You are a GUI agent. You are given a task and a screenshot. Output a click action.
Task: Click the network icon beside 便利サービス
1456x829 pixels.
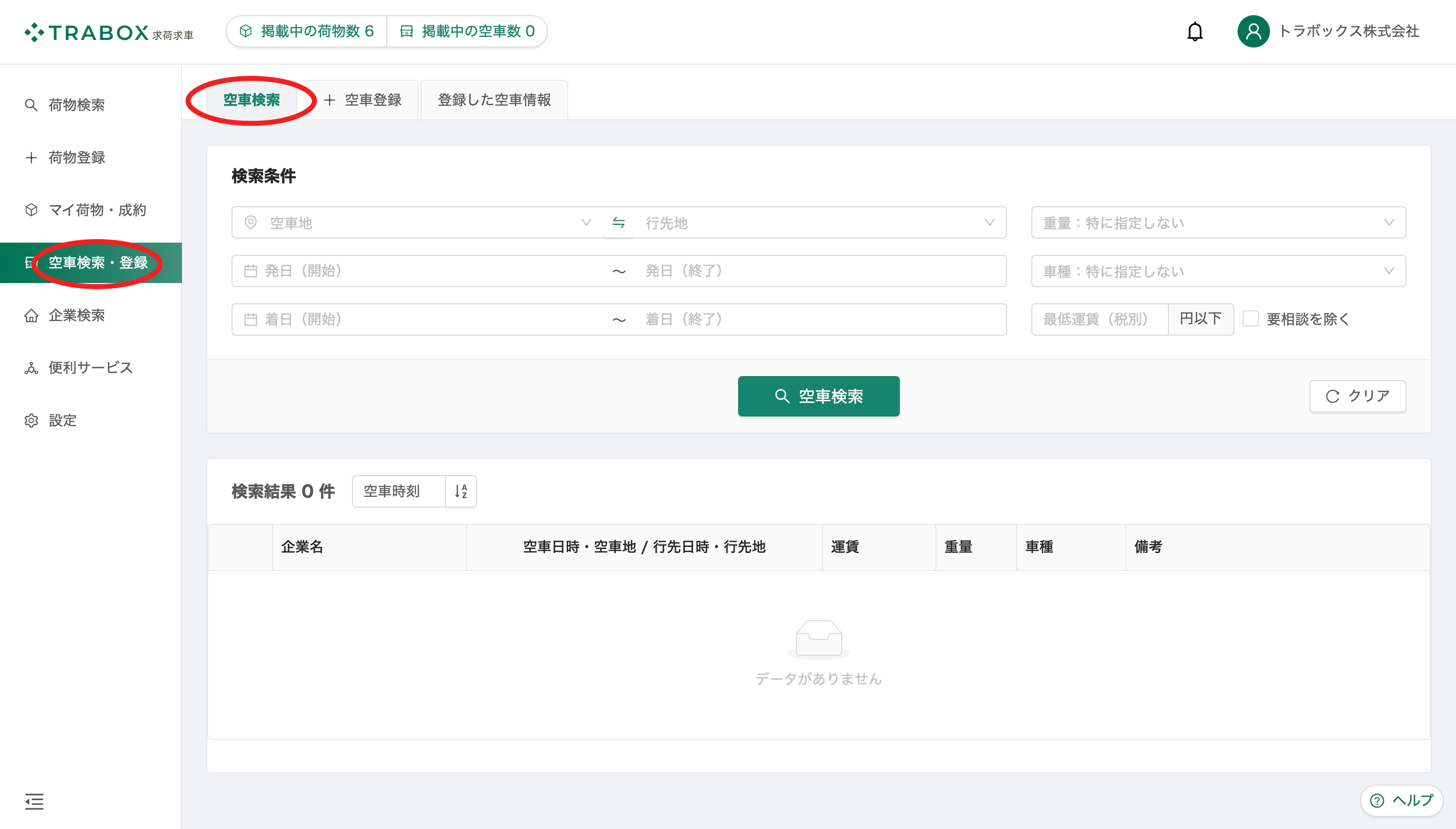[31, 368]
